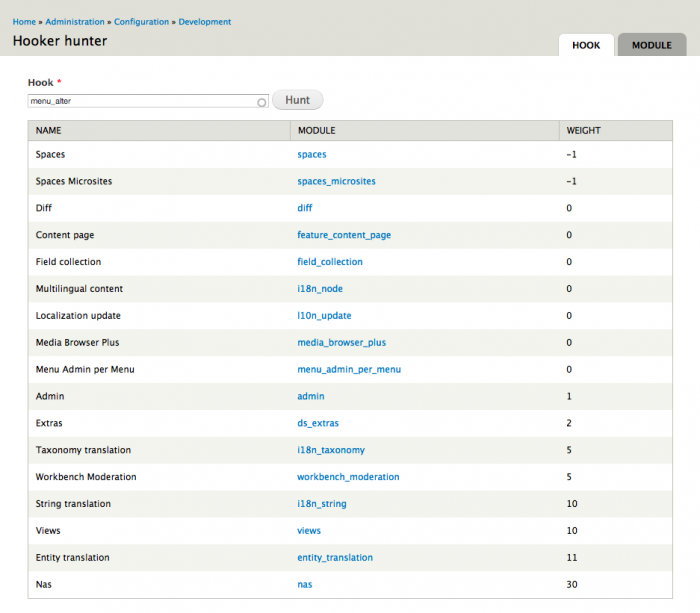This screenshot has width=700, height=613.
Task: Navigate to Configuration breadcrumb
Action: click(141, 22)
